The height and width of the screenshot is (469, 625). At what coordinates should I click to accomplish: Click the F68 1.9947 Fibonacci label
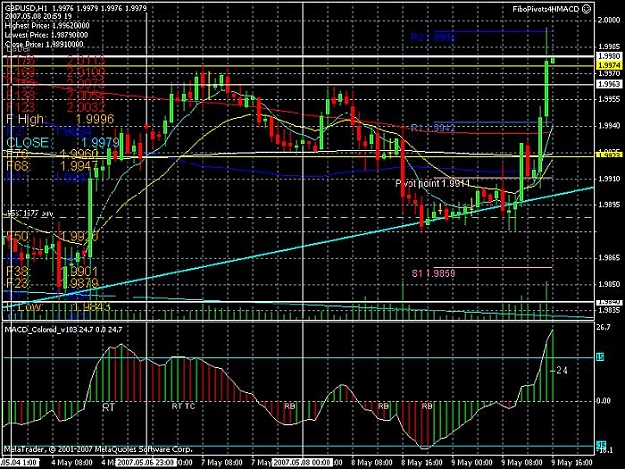(x=52, y=166)
